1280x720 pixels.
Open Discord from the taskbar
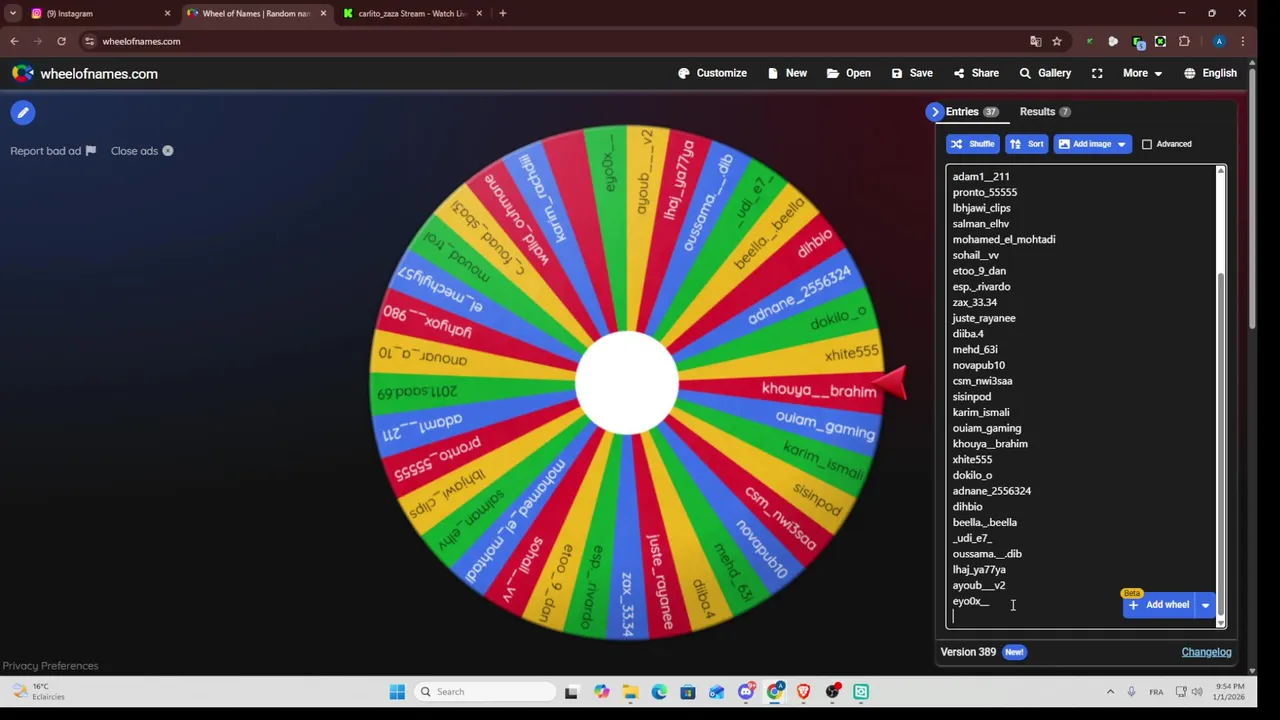pyautogui.click(x=746, y=692)
